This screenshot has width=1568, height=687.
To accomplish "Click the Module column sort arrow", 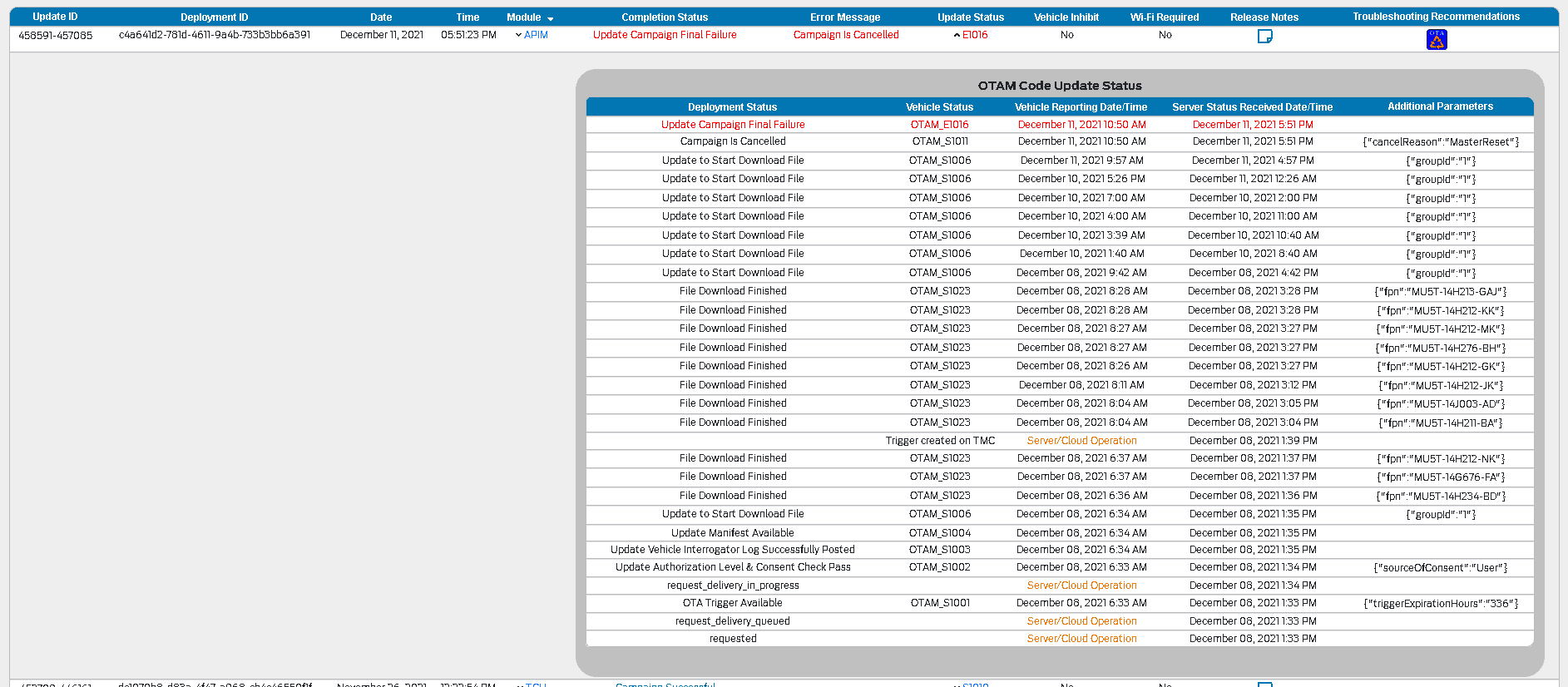I will [551, 18].
